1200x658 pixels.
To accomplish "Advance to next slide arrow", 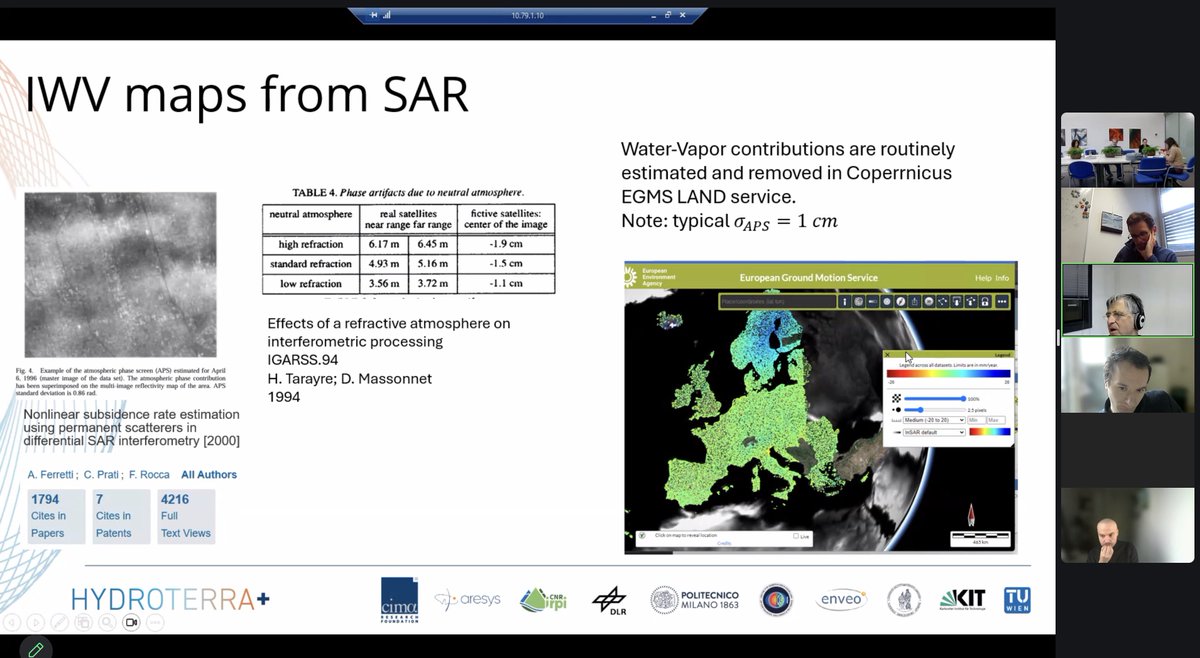I will coord(36,622).
